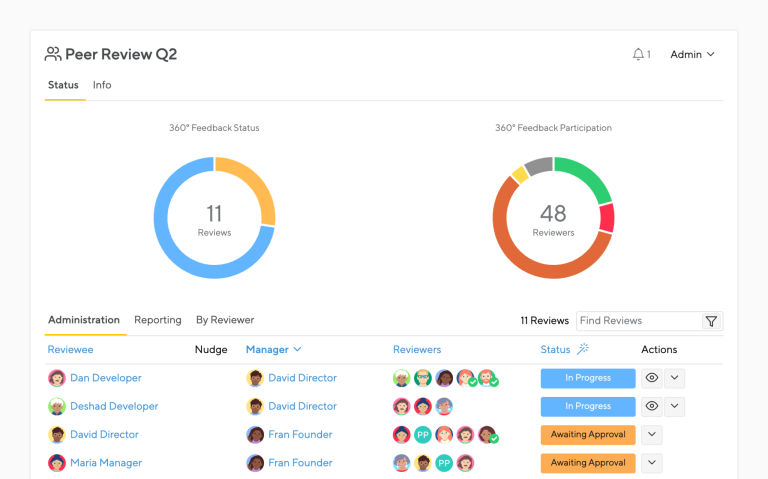Expand the Manager column chevron
768x479 pixels.
297,349
